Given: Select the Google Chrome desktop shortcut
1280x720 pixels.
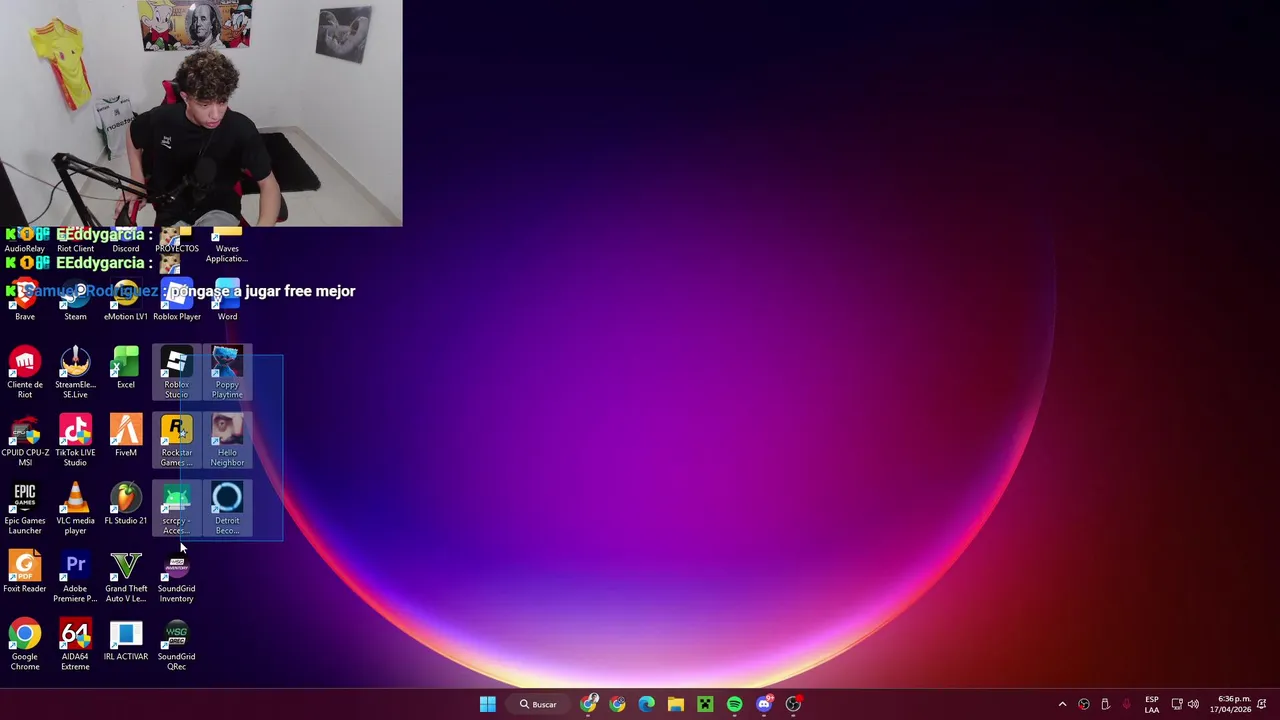Looking at the screenshot, I should click(25, 644).
